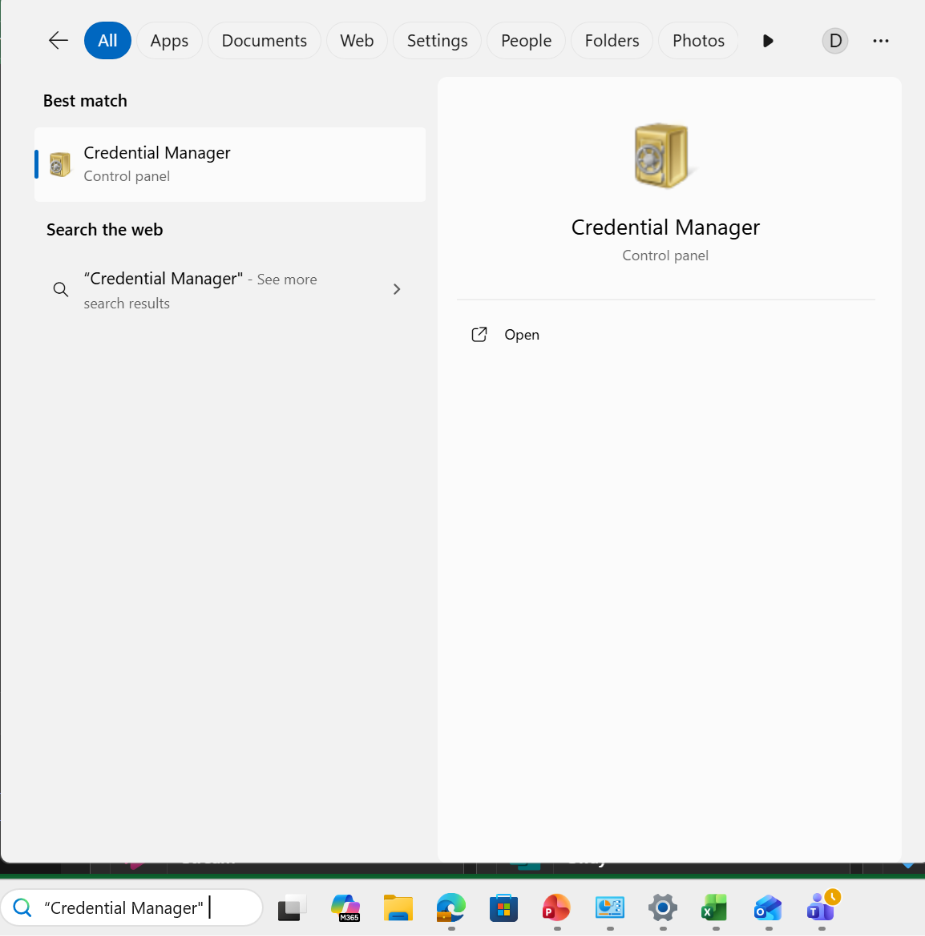
Task: Expand web results with the chevron arrow
Action: (x=397, y=289)
